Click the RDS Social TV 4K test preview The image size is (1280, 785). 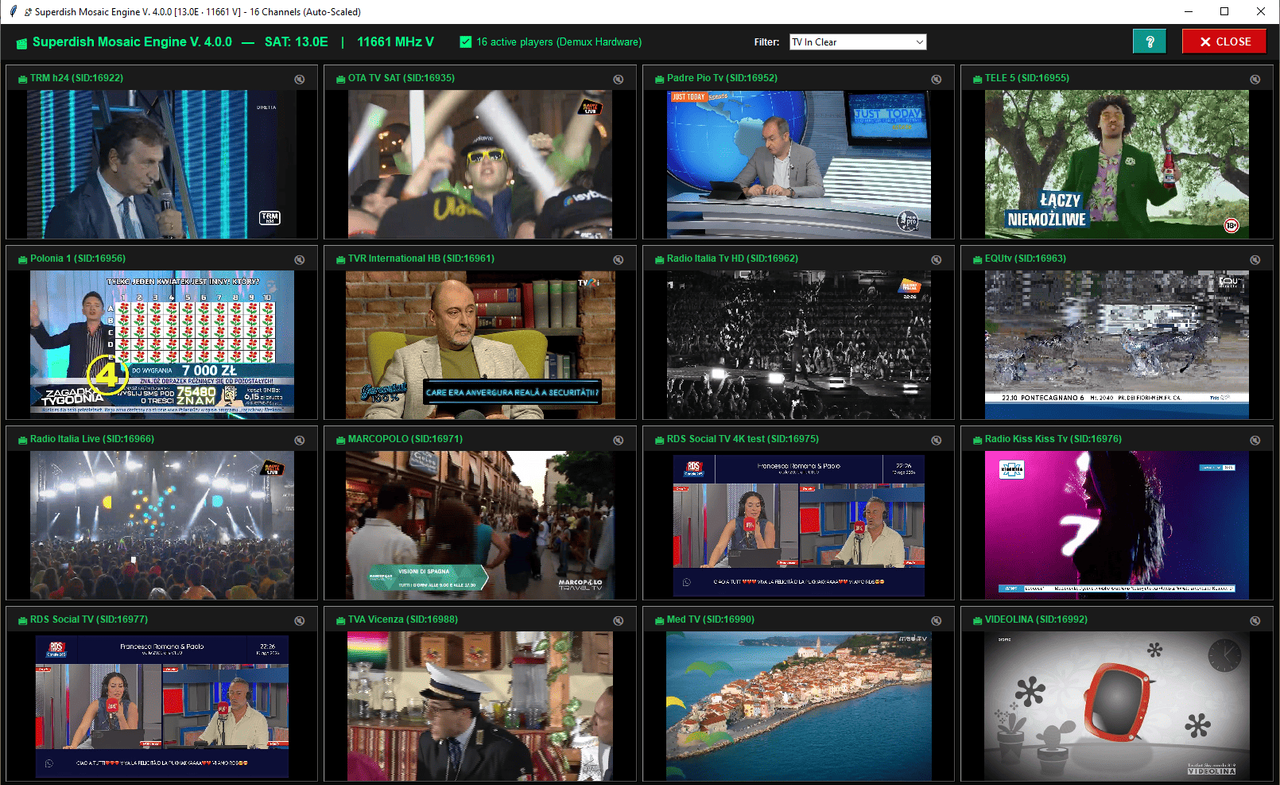[799, 525]
